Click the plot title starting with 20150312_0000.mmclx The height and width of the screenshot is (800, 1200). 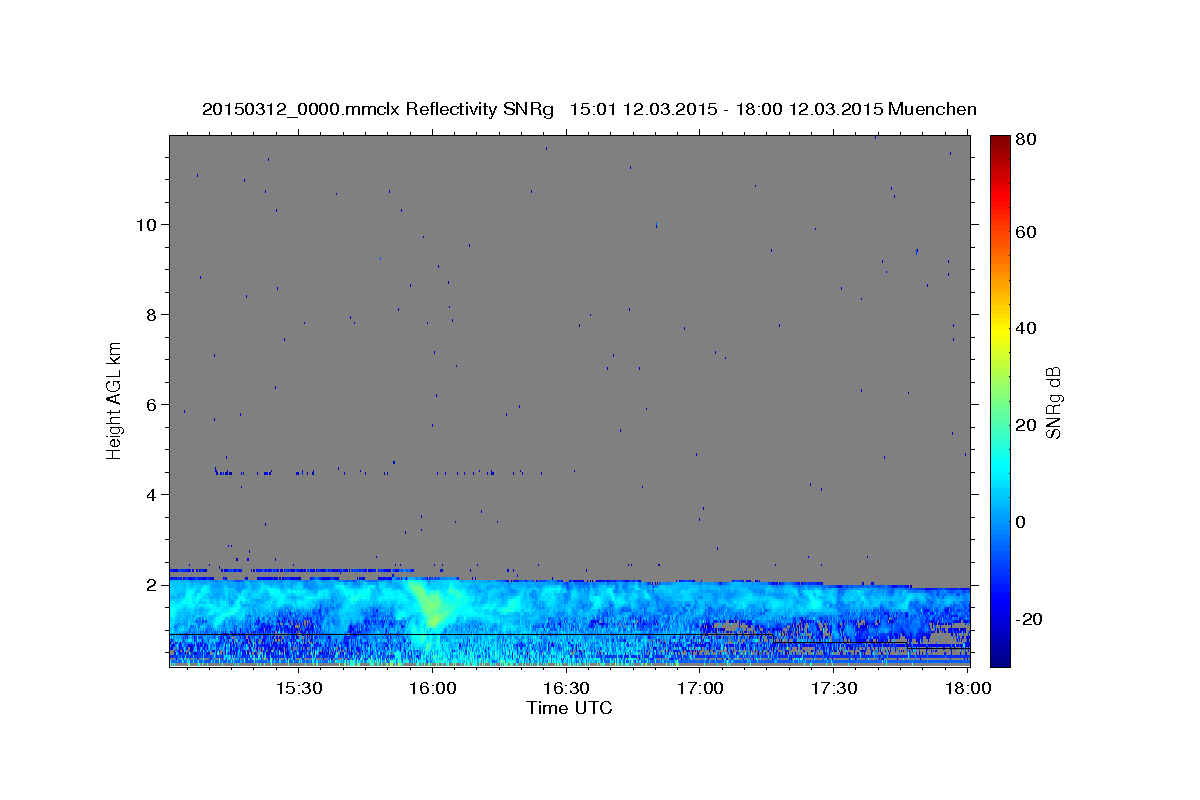(589, 109)
